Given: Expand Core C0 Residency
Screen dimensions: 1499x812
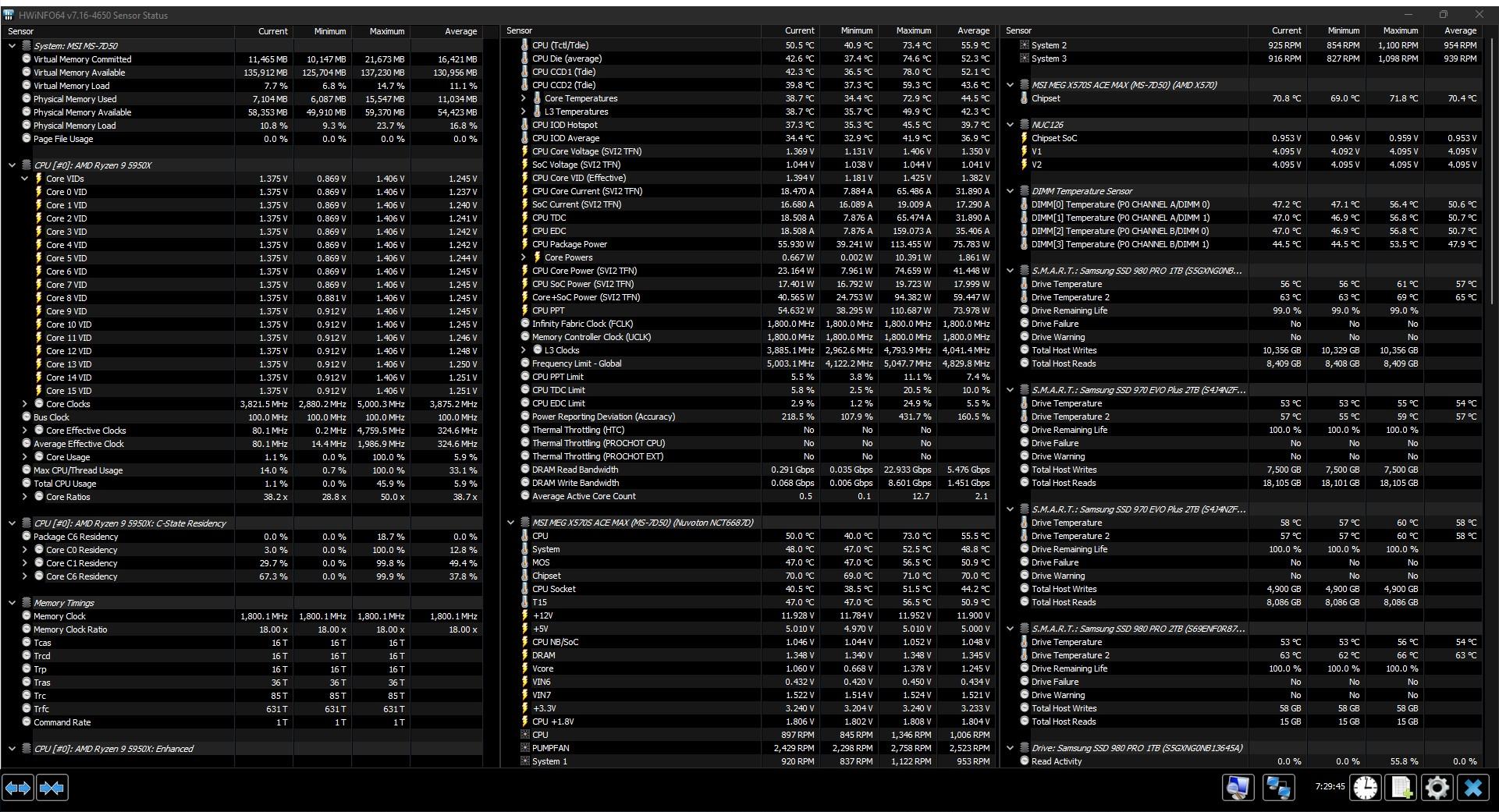Looking at the screenshot, I should coord(24,550).
